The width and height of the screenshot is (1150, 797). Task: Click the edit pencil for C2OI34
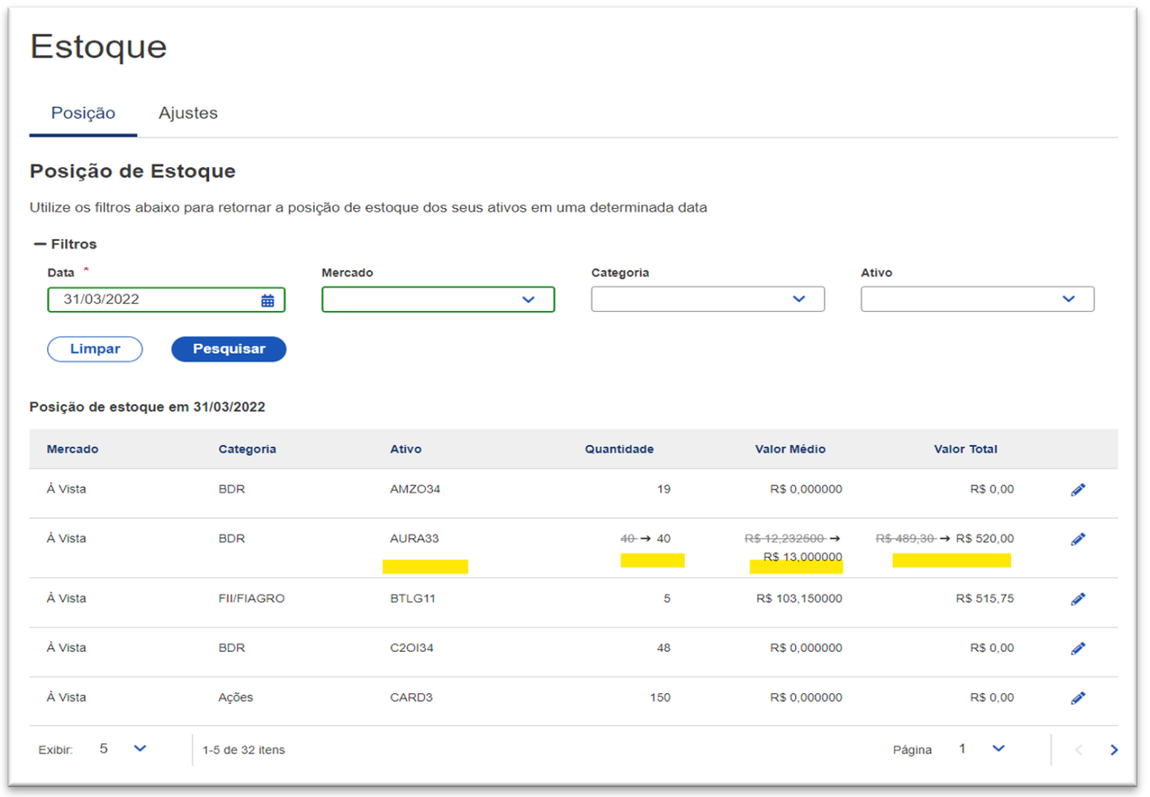[x=1078, y=648]
